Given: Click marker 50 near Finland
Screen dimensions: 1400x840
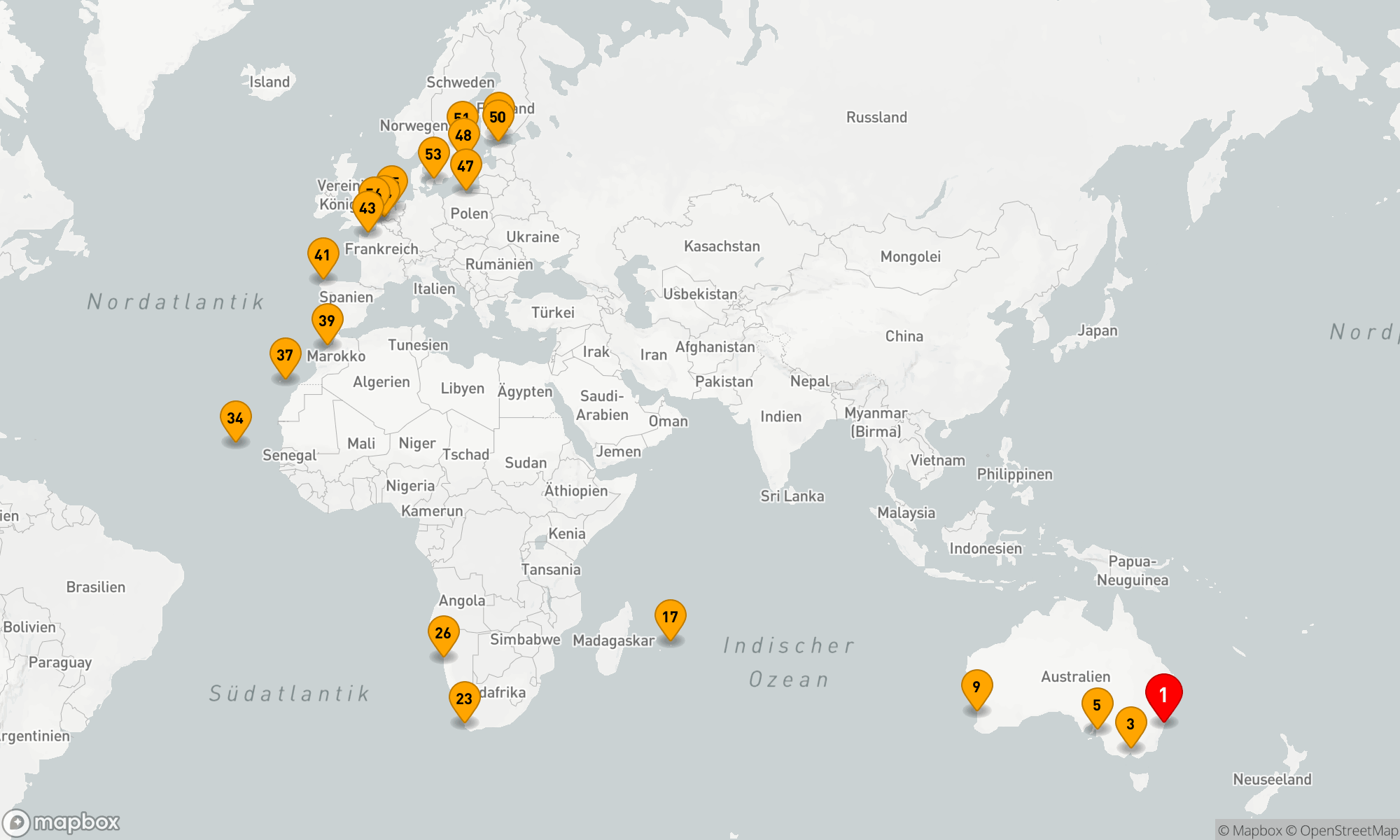Looking at the screenshot, I should pos(498,118).
